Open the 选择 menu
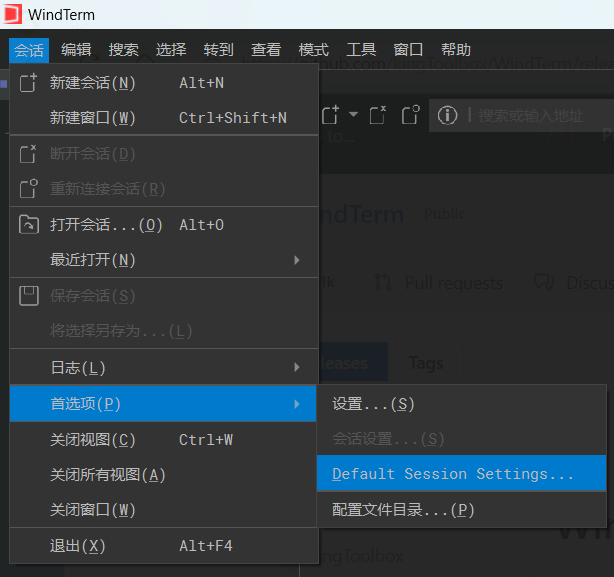 (171, 50)
